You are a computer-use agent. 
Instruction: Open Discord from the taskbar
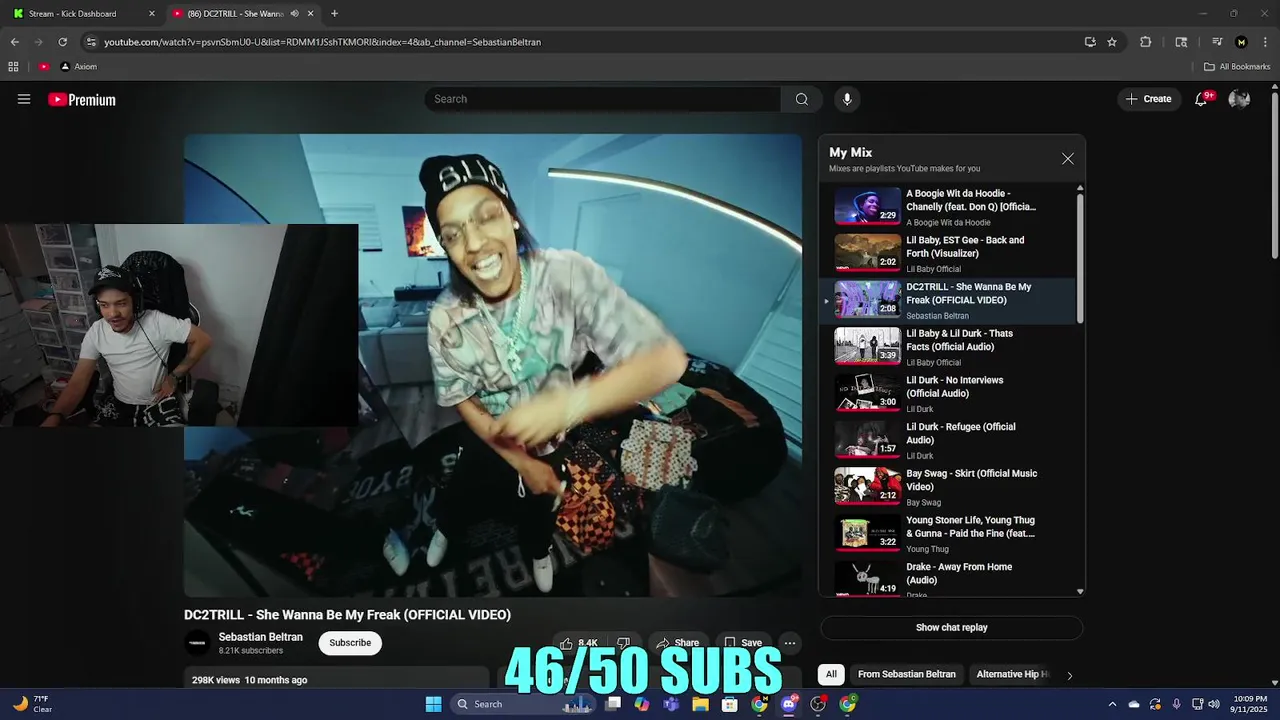[x=789, y=704]
